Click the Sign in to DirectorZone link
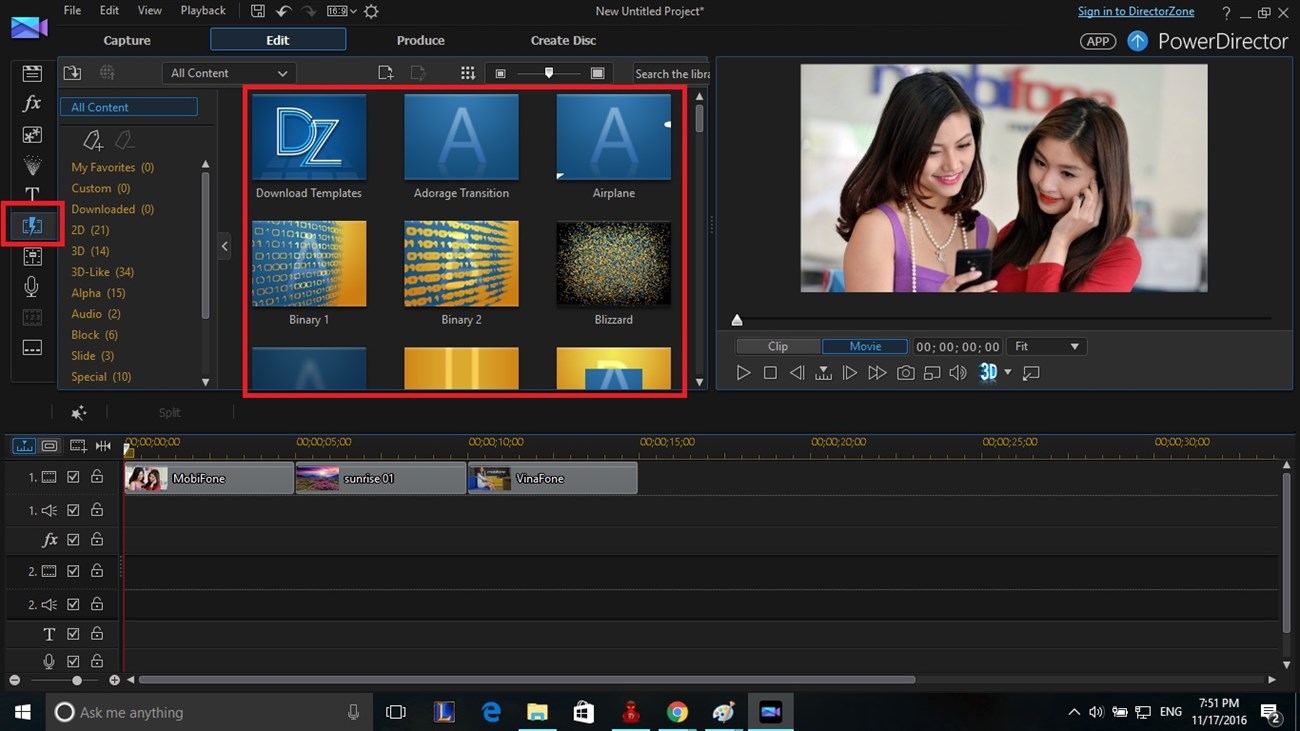Image resolution: width=1300 pixels, height=731 pixels. click(x=1136, y=10)
